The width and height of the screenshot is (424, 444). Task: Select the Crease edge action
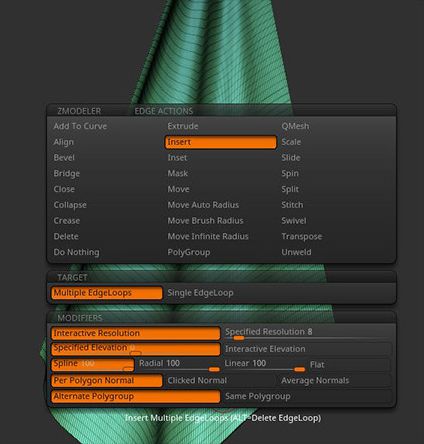click(x=67, y=221)
